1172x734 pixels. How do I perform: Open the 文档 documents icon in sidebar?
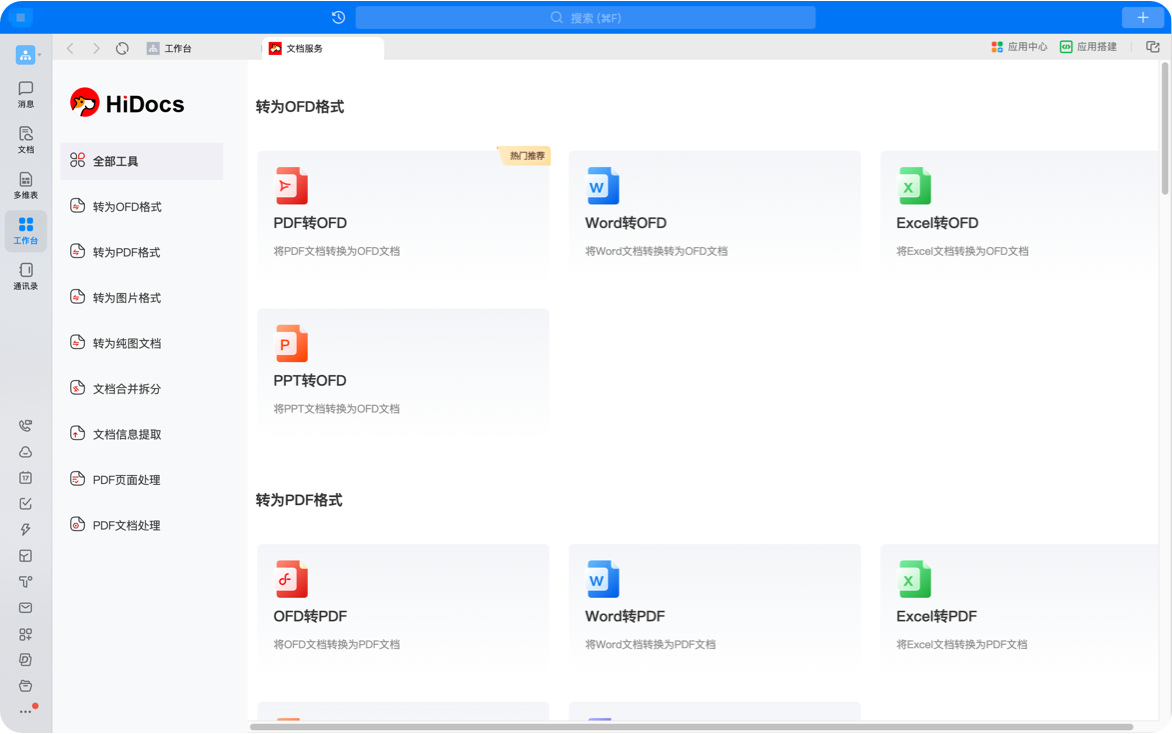pos(25,140)
